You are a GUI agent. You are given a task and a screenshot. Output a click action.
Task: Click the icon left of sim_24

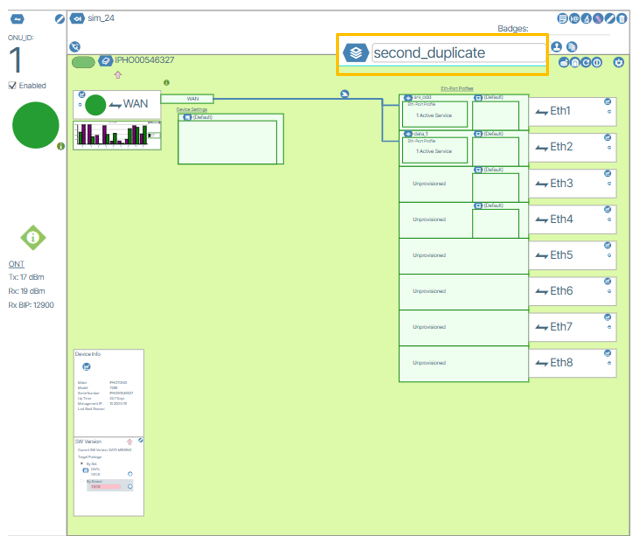point(78,18)
